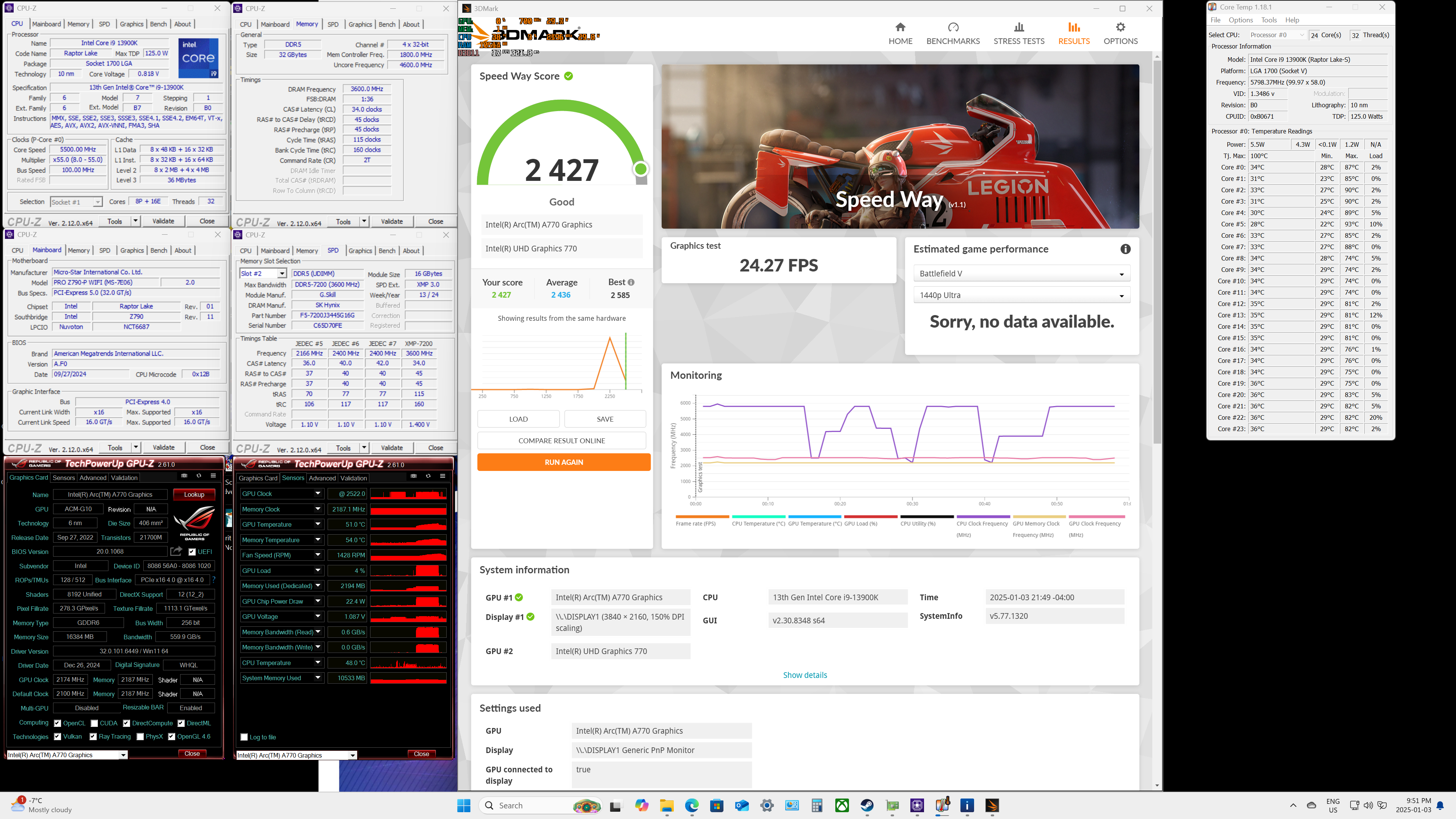
Task: Click the Frame rate (FPS) legend color bar
Action: [x=702, y=516]
